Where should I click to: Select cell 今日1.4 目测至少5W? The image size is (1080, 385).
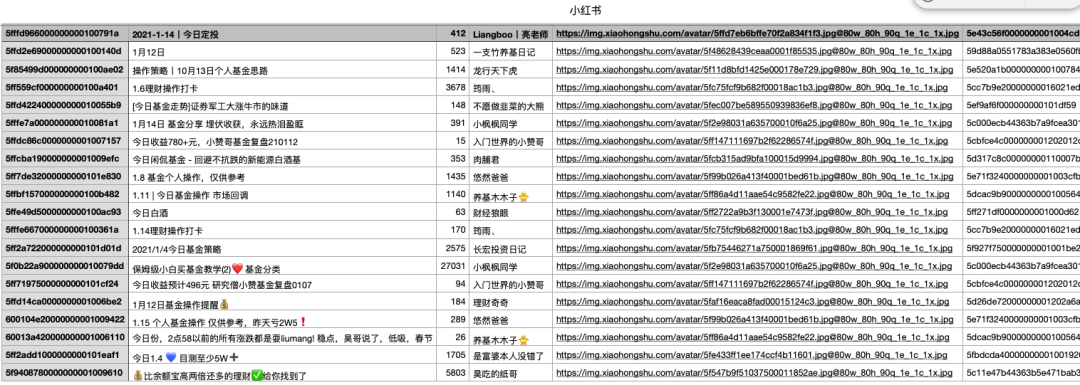pyautogui.click(x=282, y=356)
